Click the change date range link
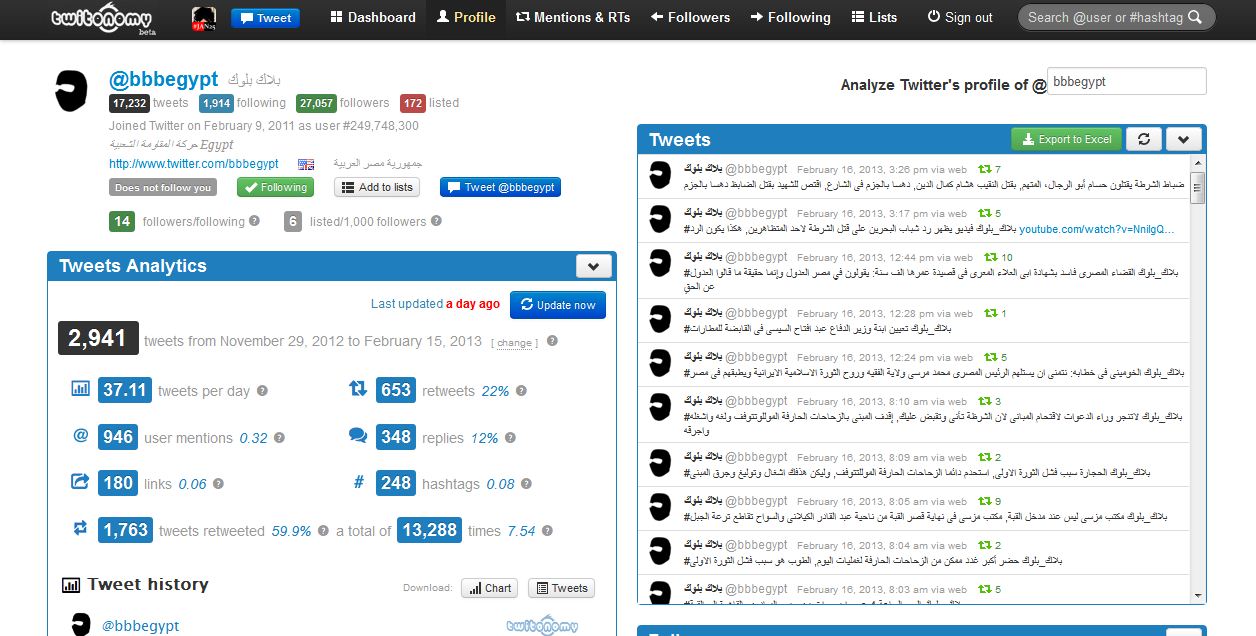 [x=514, y=343]
